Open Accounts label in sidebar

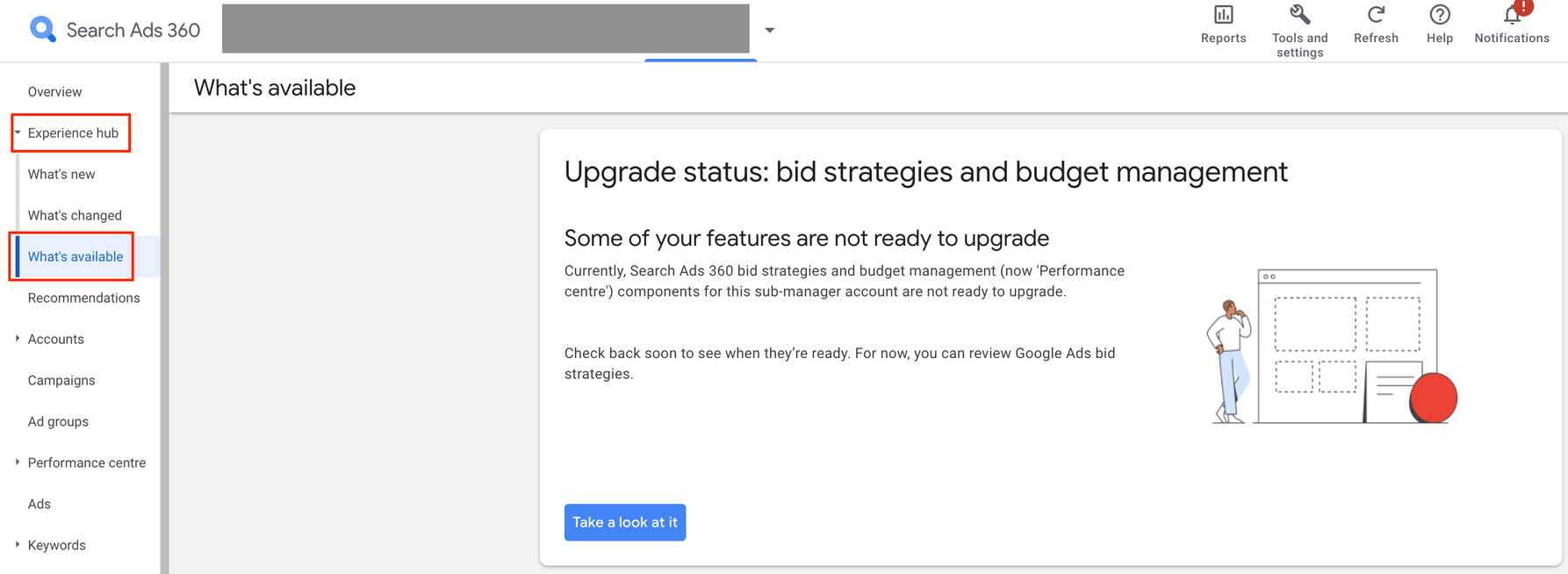coord(56,339)
